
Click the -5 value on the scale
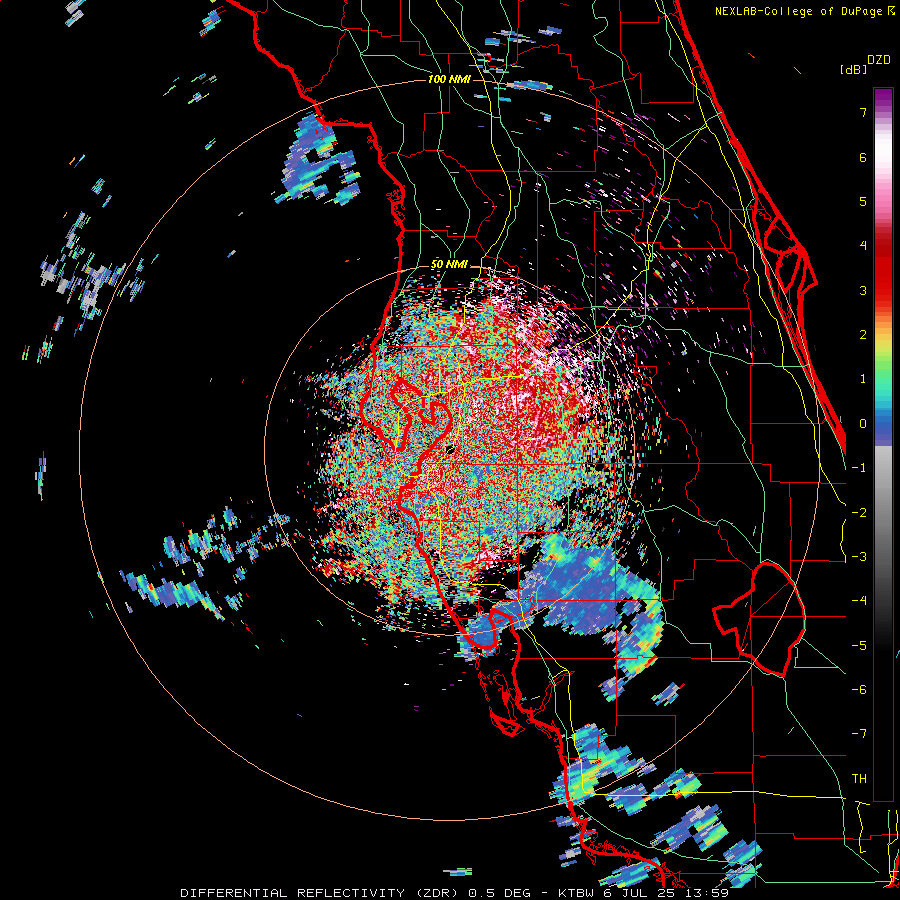859,646
